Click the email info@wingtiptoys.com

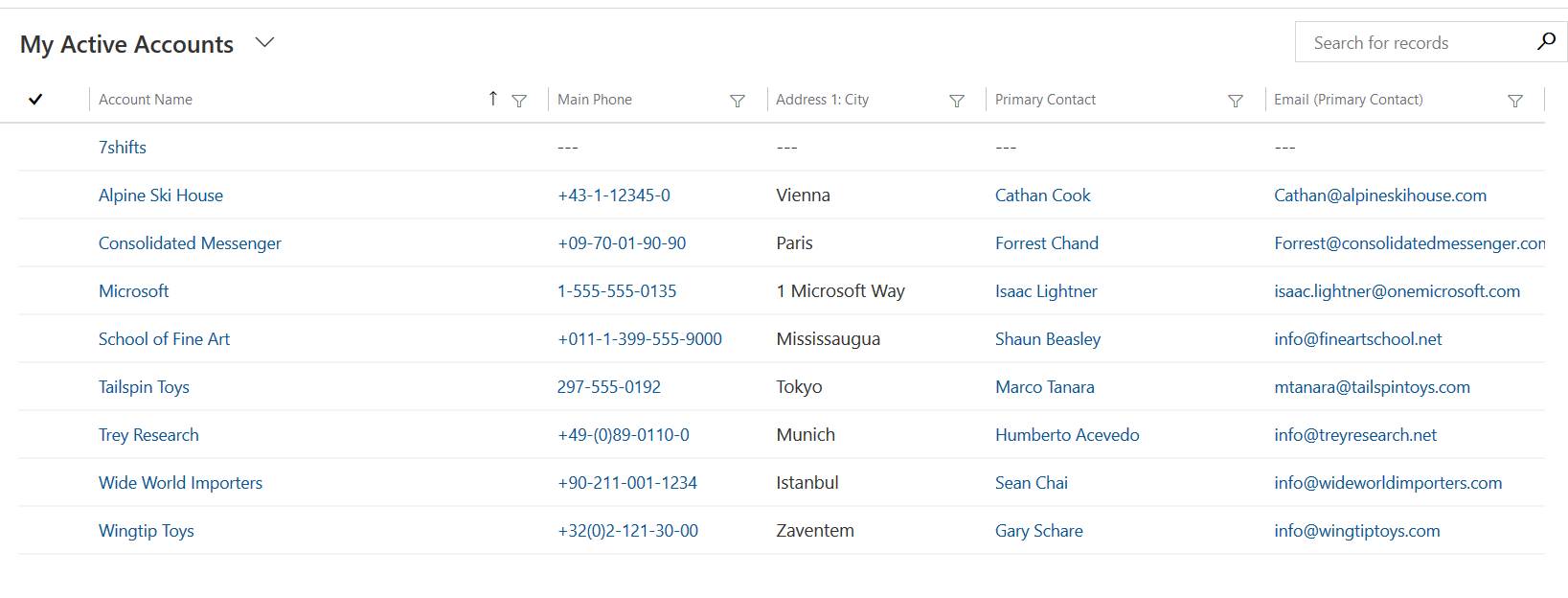point(1357,531)
